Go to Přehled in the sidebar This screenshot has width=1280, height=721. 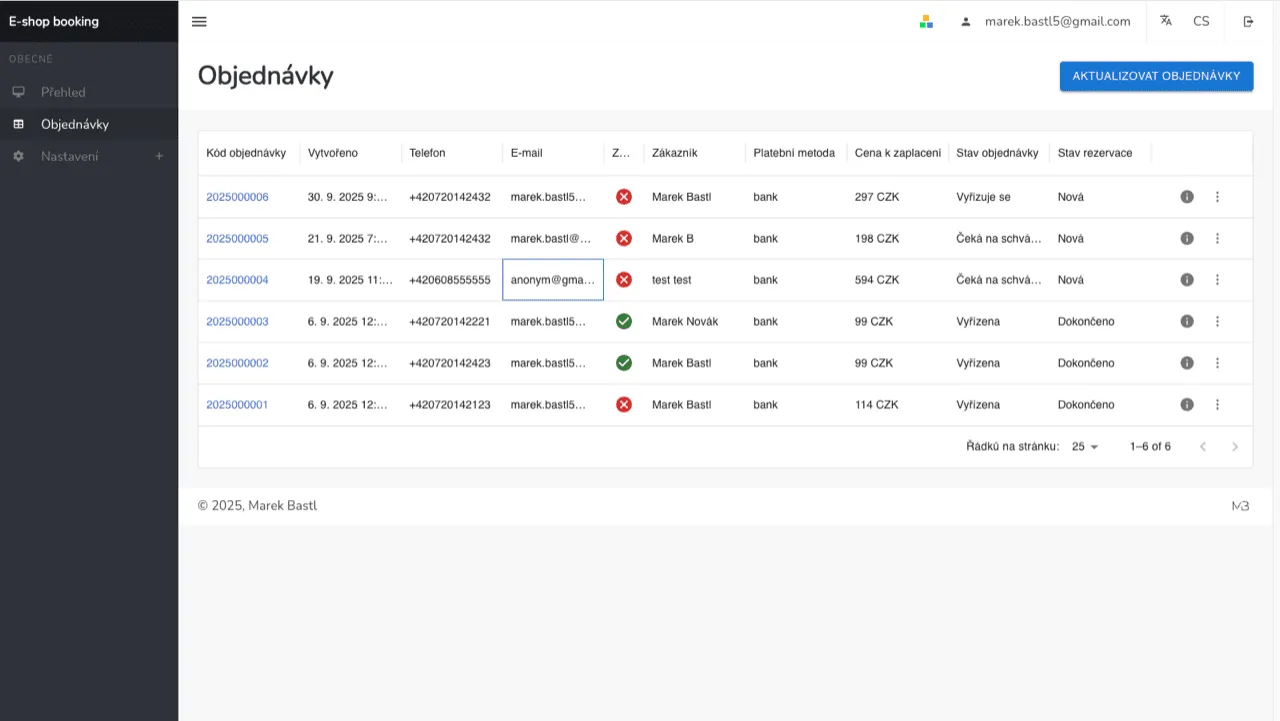click(x=63, y=92)
